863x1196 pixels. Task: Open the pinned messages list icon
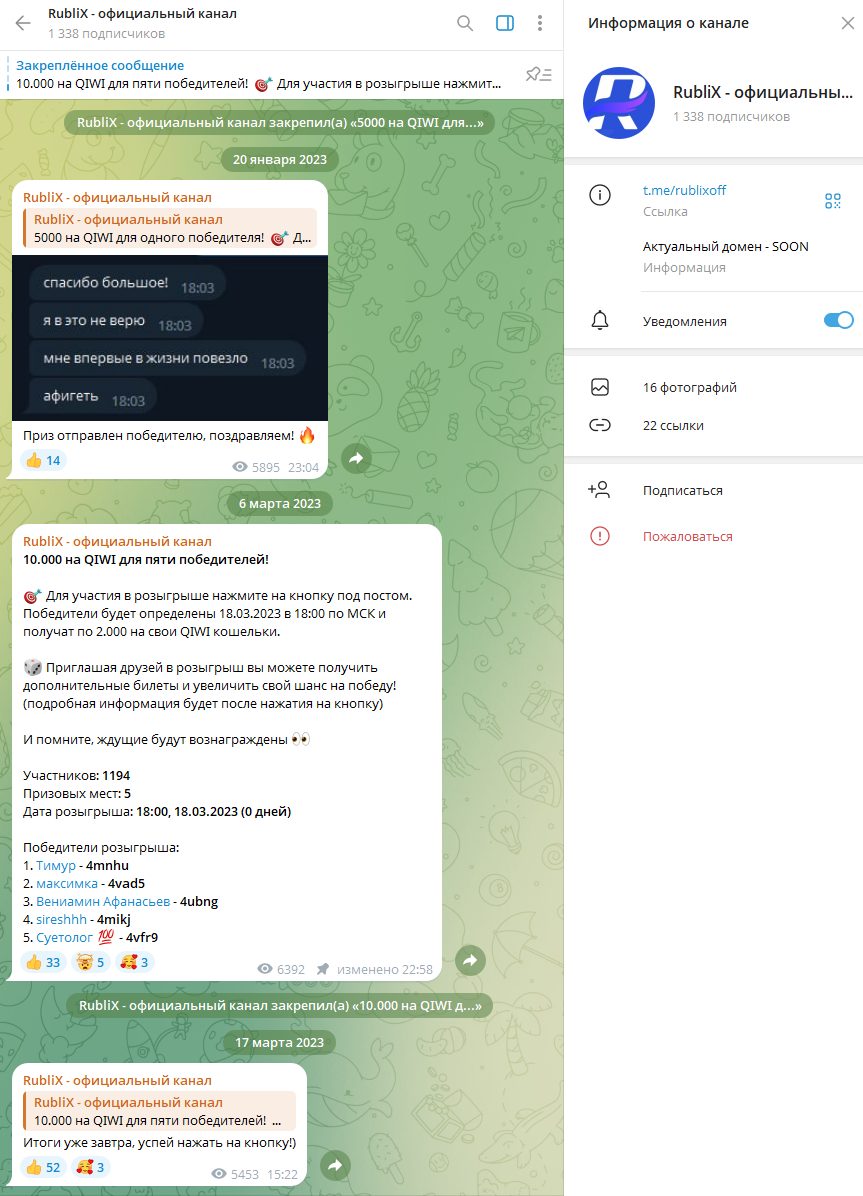(539, 74)
